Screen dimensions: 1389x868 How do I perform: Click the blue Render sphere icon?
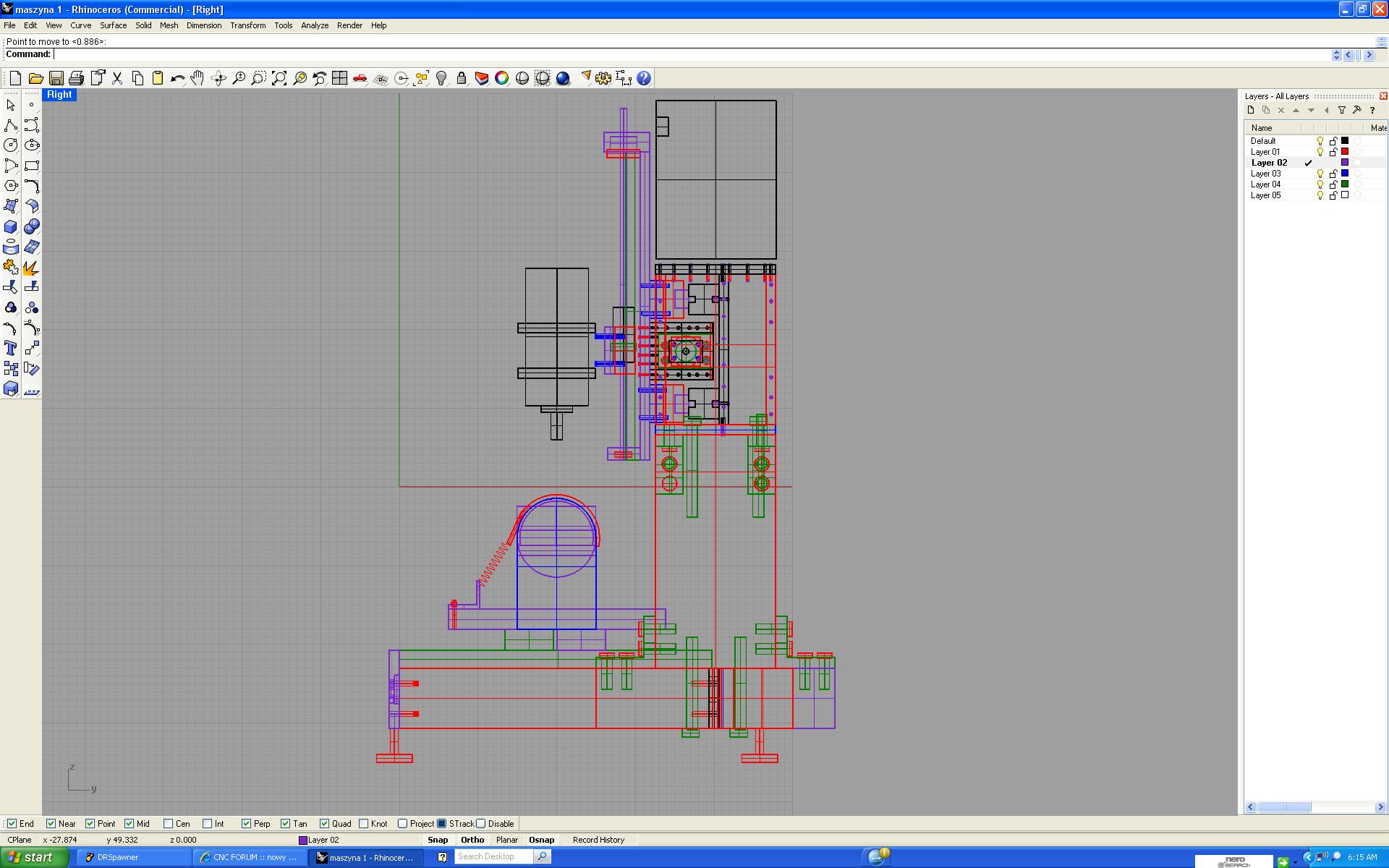[563, 78]
